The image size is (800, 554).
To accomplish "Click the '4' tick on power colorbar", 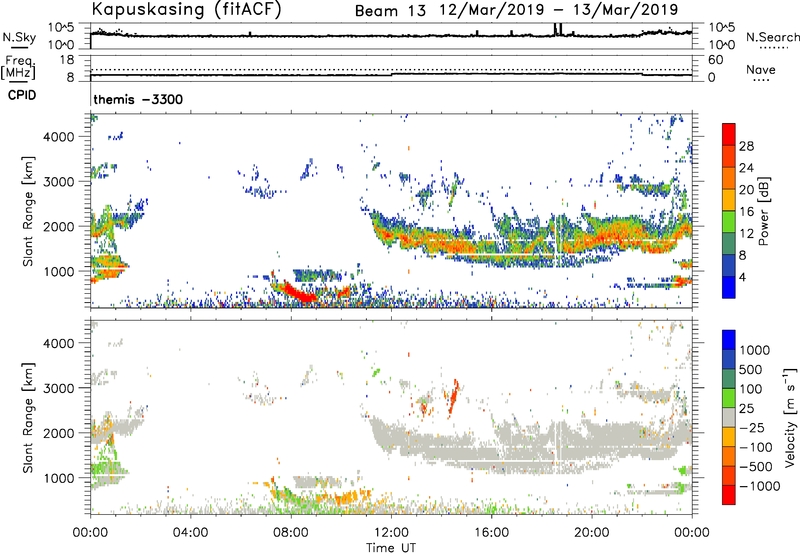I will [x=743, y=277].
